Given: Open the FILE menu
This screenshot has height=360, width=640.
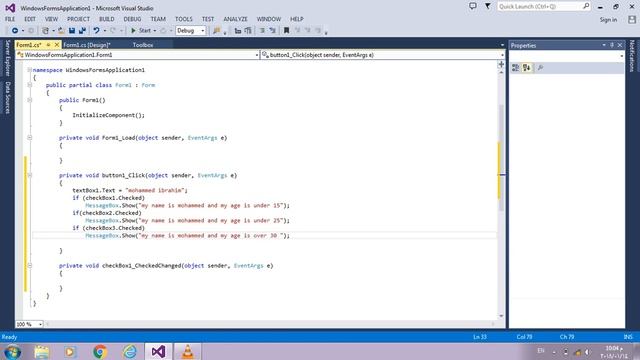Looking at the screenshot, I should (x=10, y=19).
